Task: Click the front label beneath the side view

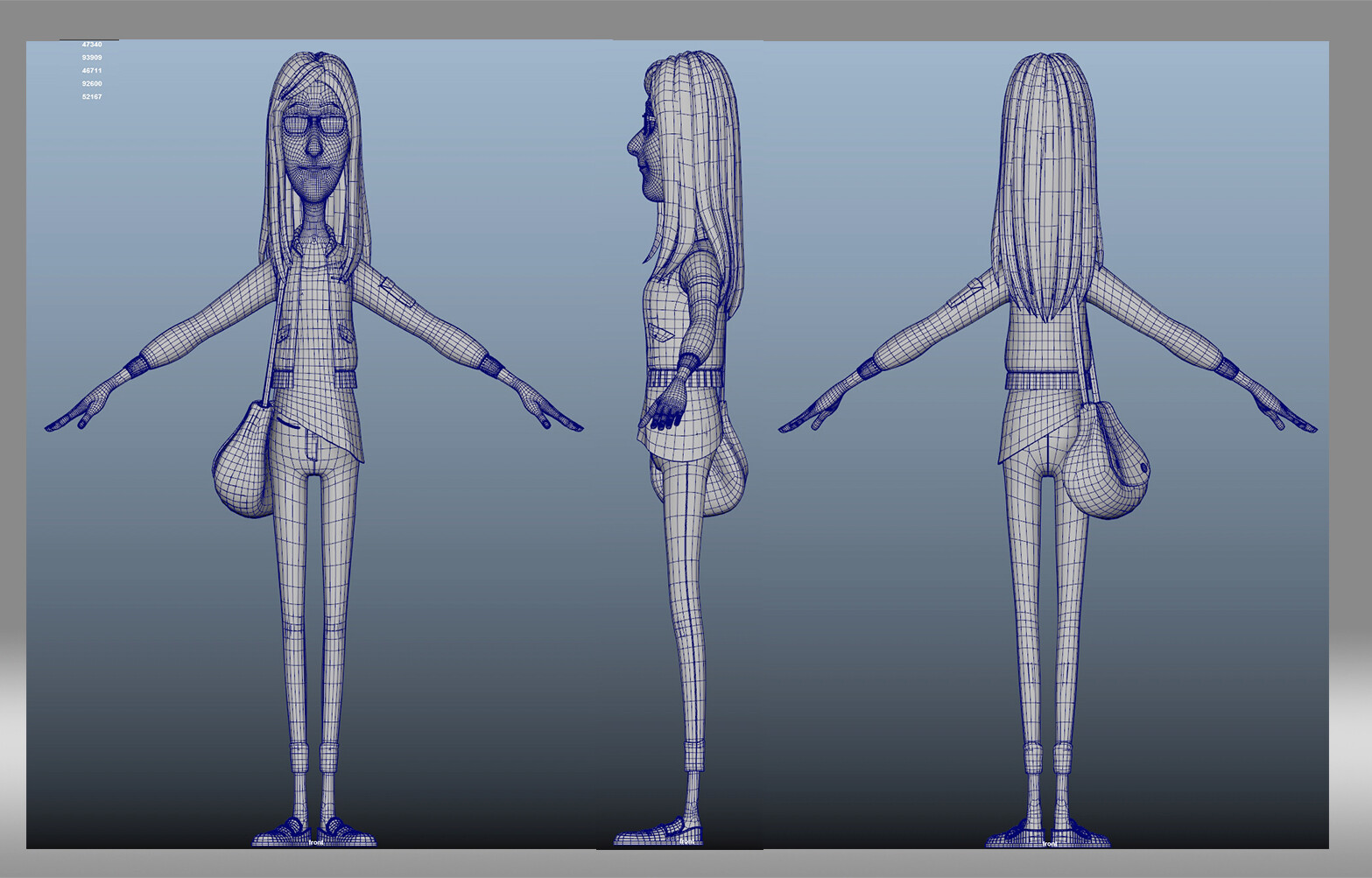Action: click(688, 842)
